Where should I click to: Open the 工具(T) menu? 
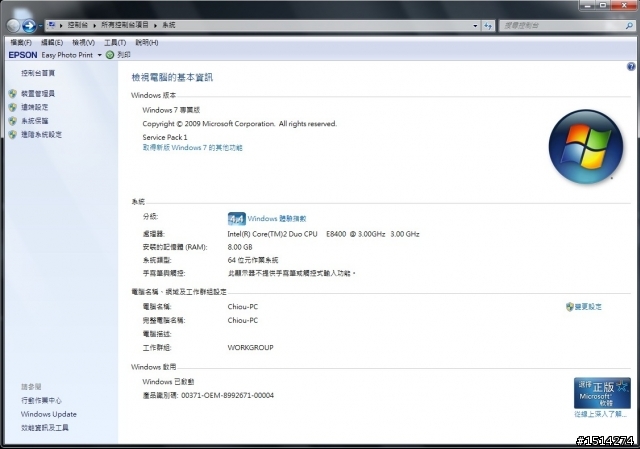(x=115, y=42)
